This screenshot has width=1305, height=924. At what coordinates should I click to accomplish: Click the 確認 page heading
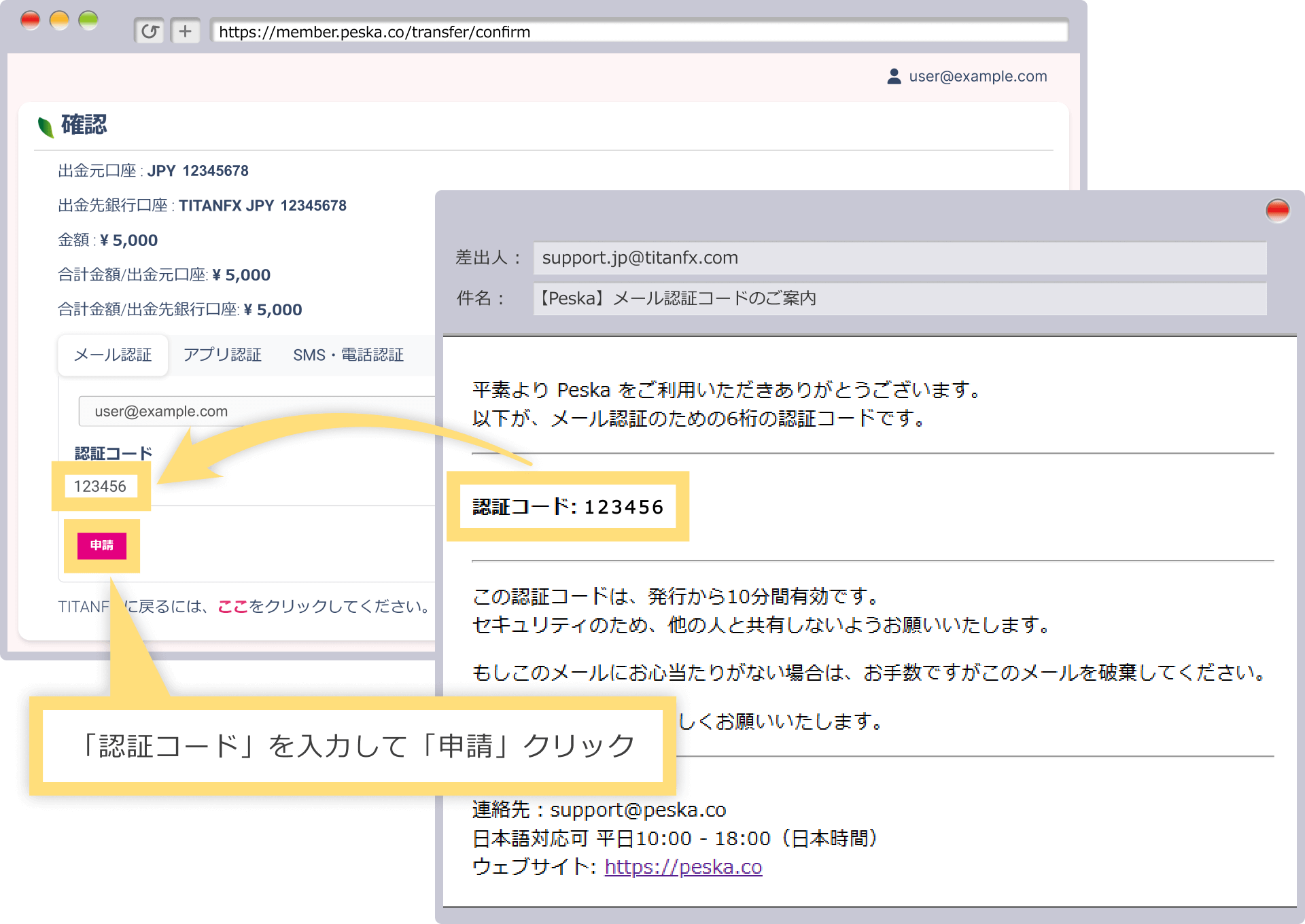(x=84, y=125)
